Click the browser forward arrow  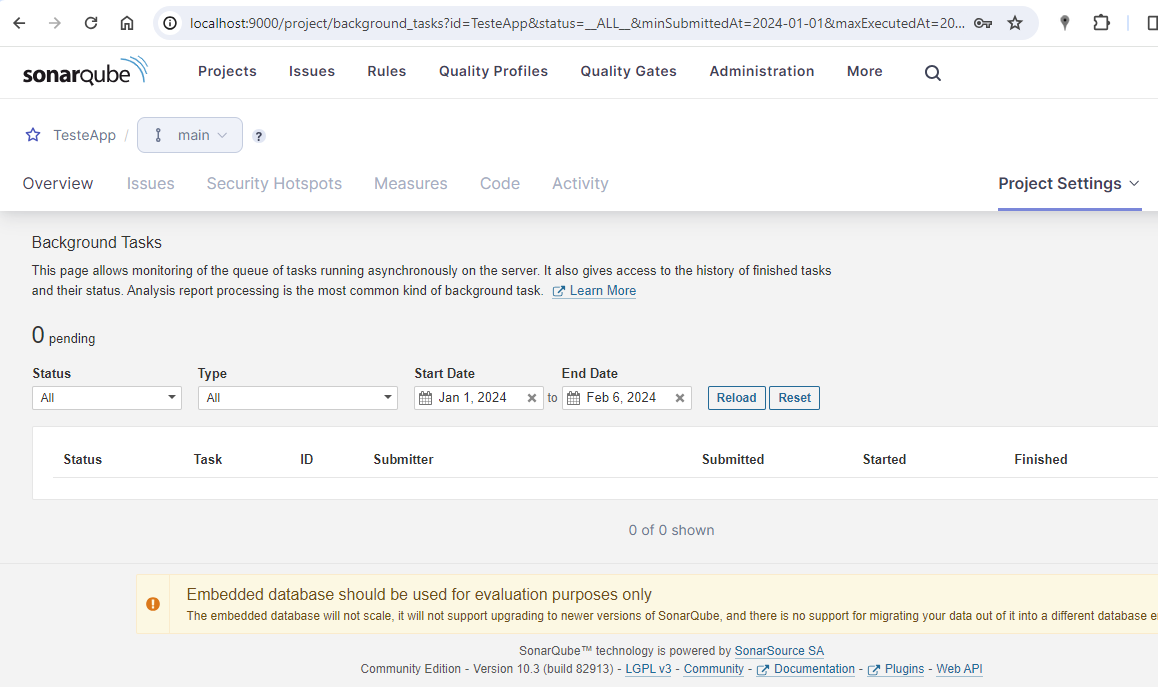tap(55, 23)
